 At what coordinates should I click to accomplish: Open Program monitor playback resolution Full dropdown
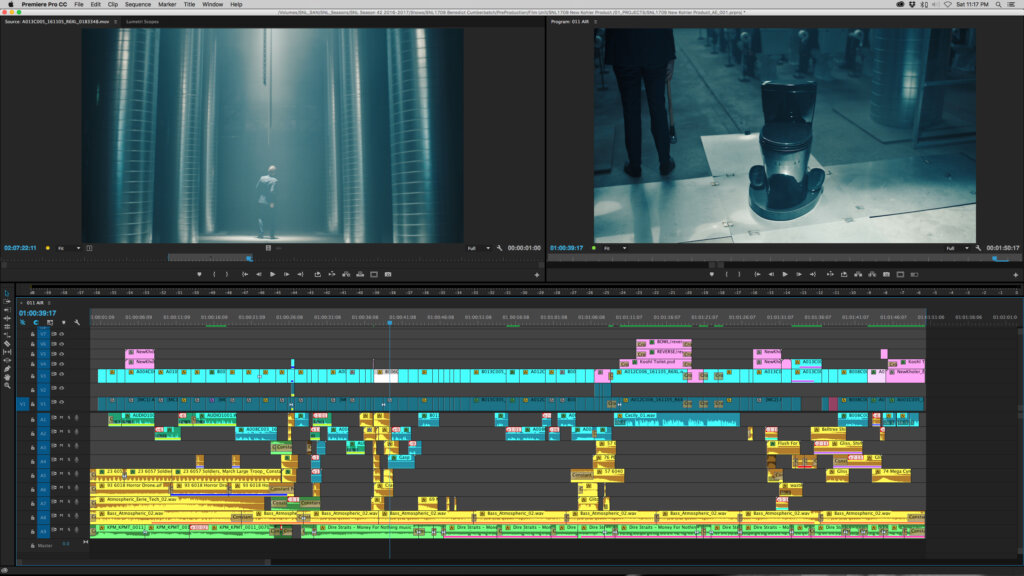[x=957, y=248]
